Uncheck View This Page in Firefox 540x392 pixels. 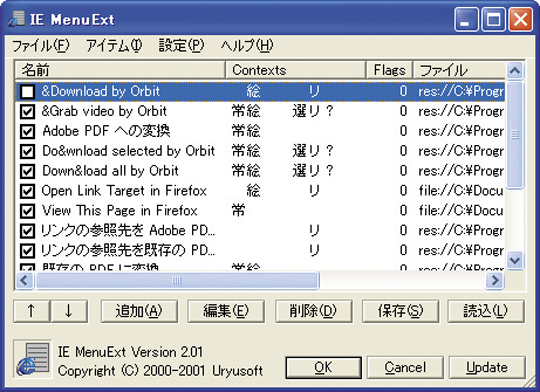click(28, 211)
